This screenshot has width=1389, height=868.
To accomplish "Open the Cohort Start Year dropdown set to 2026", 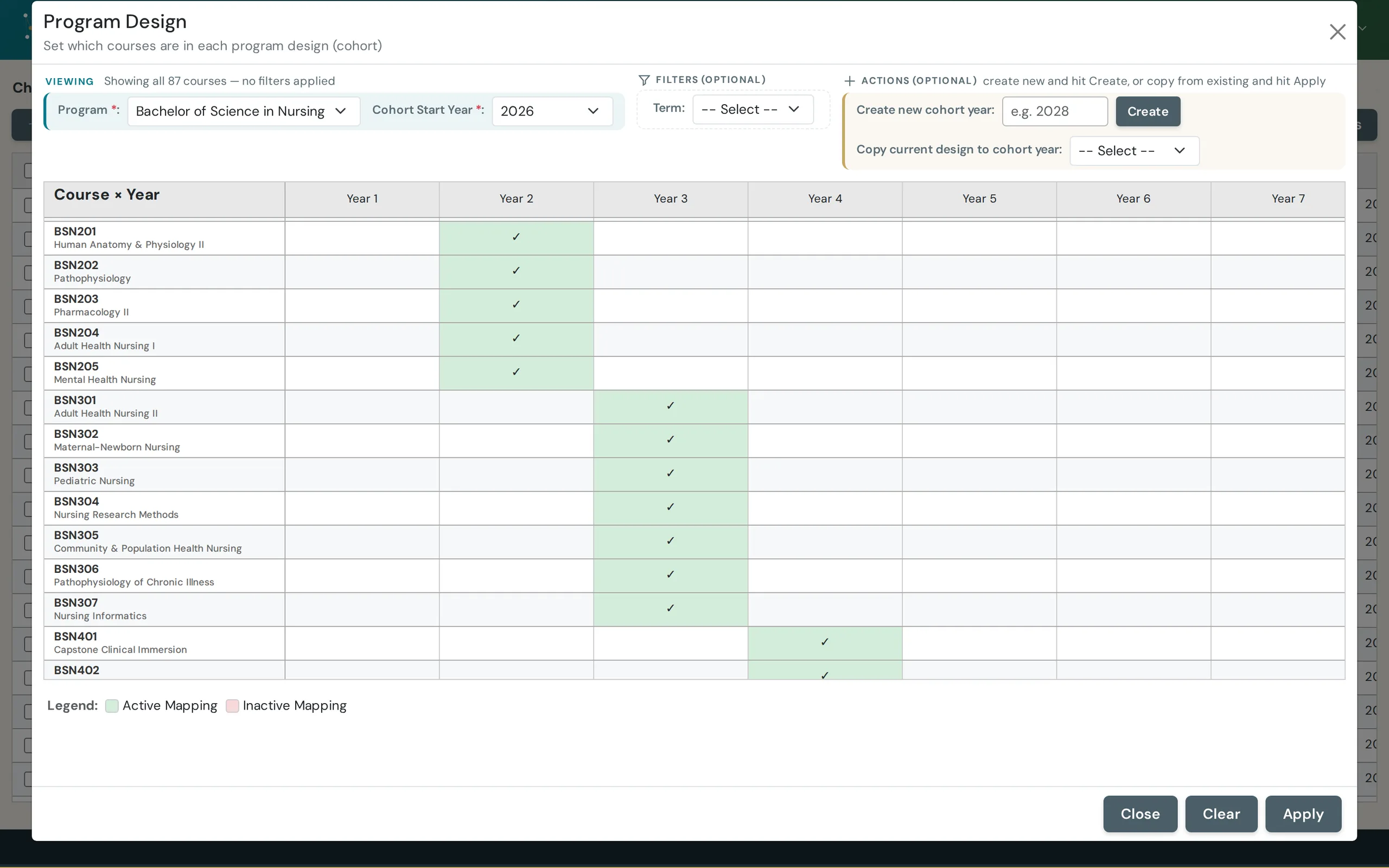I will coord(552,111).
